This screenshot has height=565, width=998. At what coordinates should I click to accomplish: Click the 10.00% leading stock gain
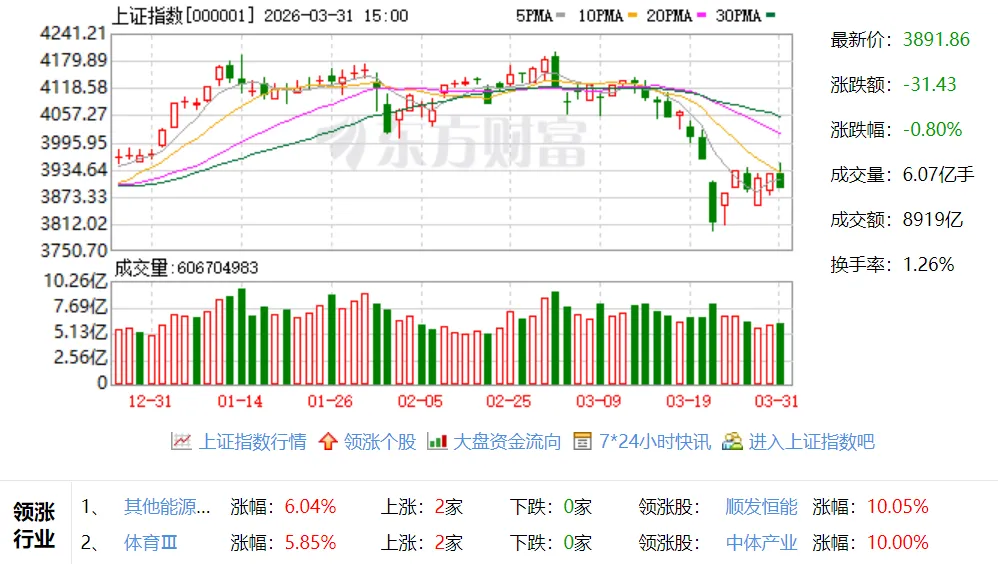(897, 543)
